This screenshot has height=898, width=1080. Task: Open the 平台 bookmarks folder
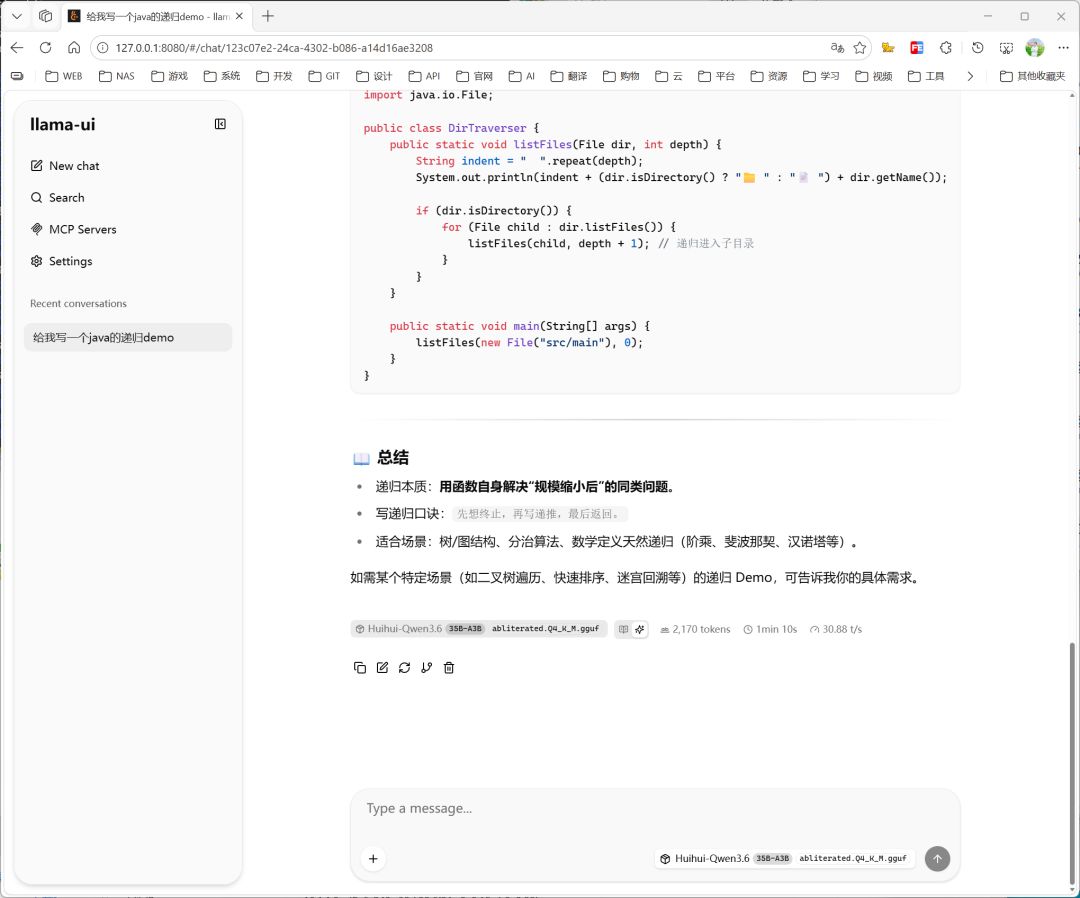tap(716, 76)
